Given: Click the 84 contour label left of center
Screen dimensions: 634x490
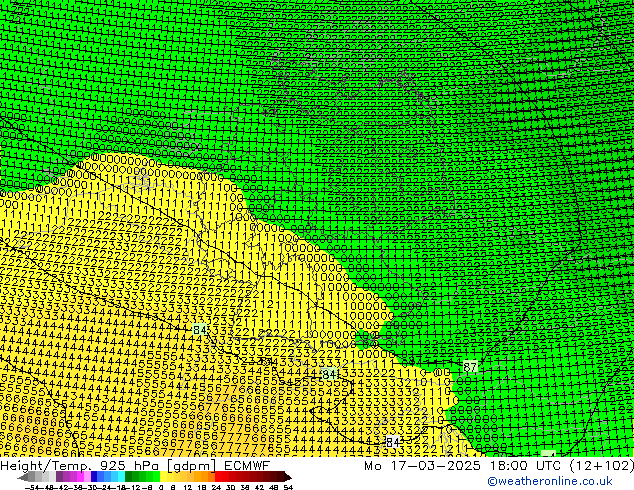Looking at the screenshot, I should [200, 329].
